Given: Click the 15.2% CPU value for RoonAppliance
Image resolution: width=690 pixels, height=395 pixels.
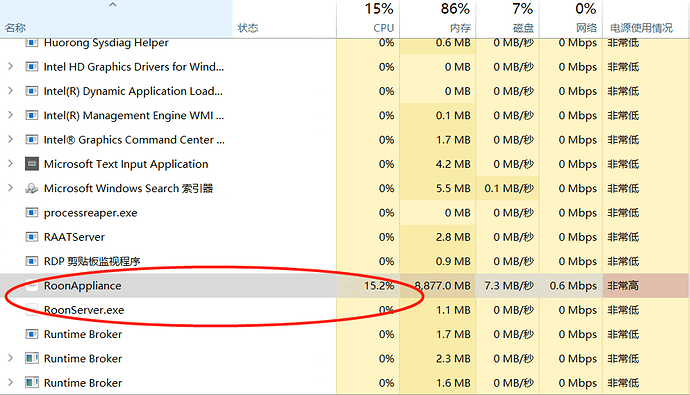Looking at the screenshot, I should click(379, 286).
